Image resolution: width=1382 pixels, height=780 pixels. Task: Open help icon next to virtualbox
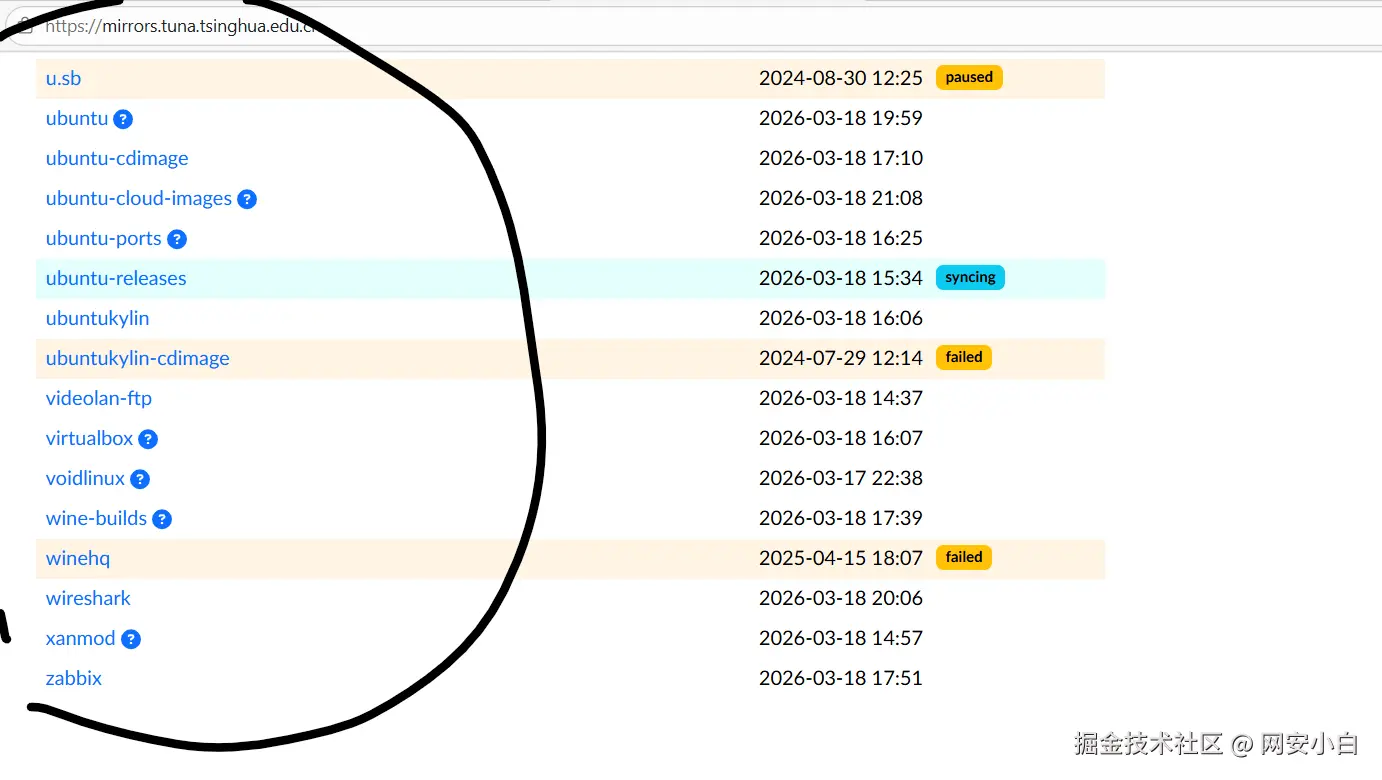(148, 439)
